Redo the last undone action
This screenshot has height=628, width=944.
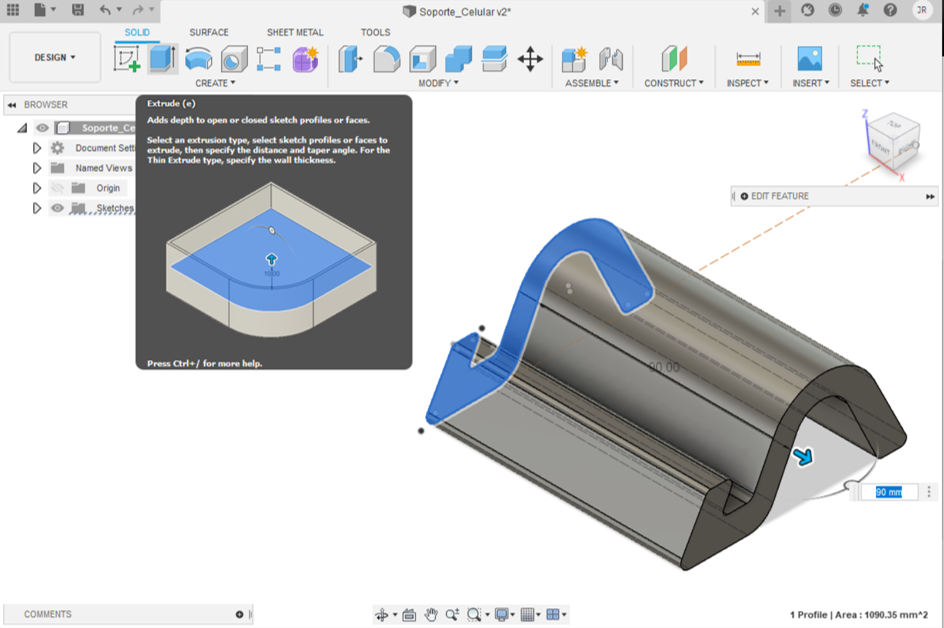138,10
